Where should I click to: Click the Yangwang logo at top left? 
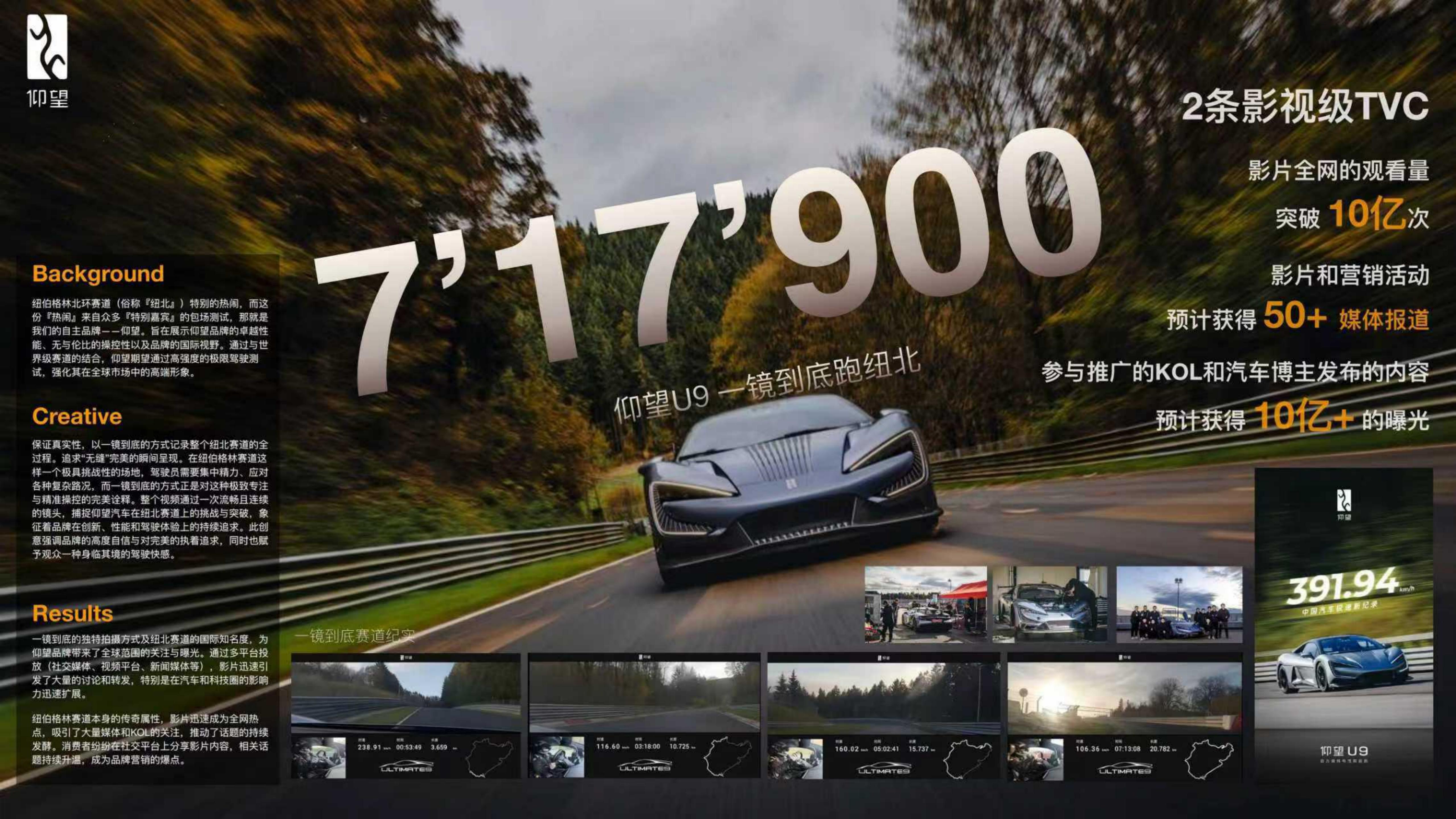point(47,47)
